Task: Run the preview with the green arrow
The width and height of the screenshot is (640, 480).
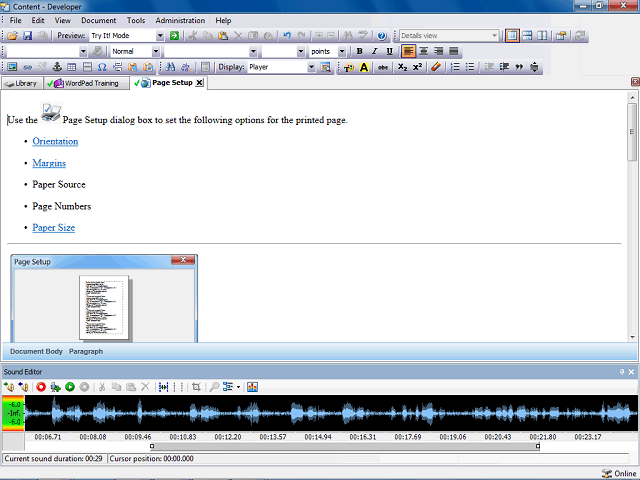Action: [174, 36]
